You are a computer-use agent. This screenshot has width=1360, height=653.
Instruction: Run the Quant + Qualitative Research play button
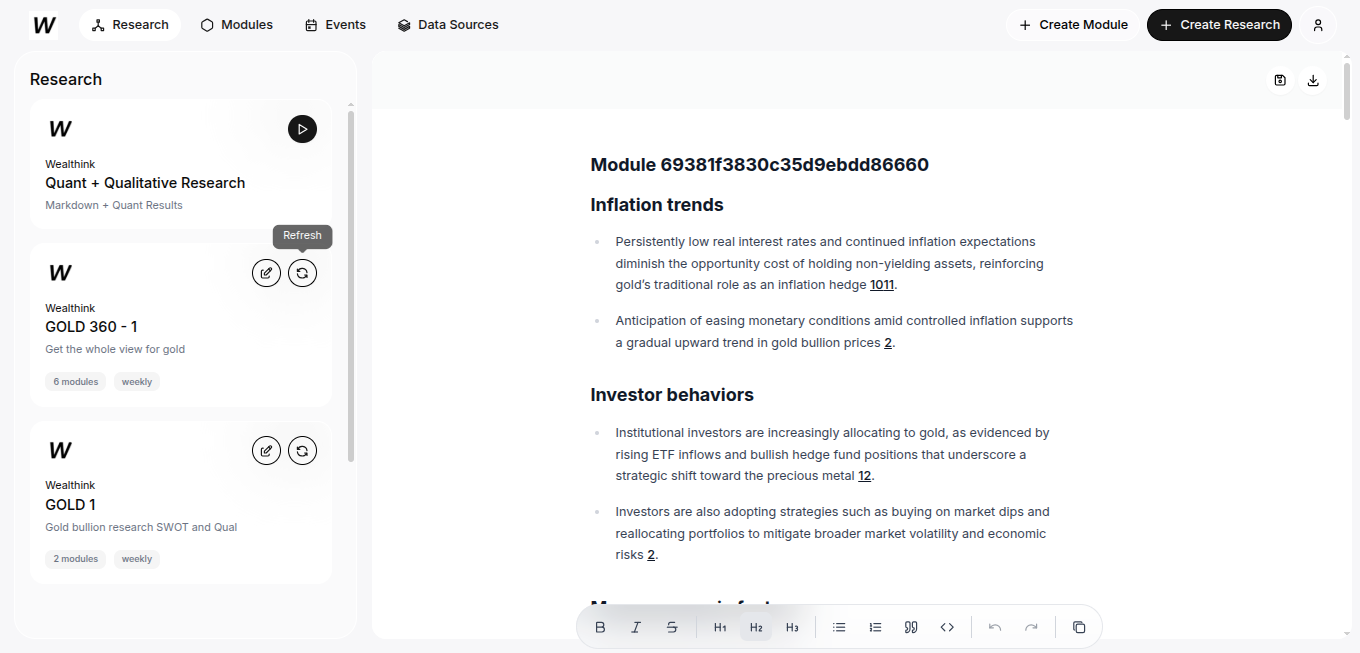[x=302, y=129]
